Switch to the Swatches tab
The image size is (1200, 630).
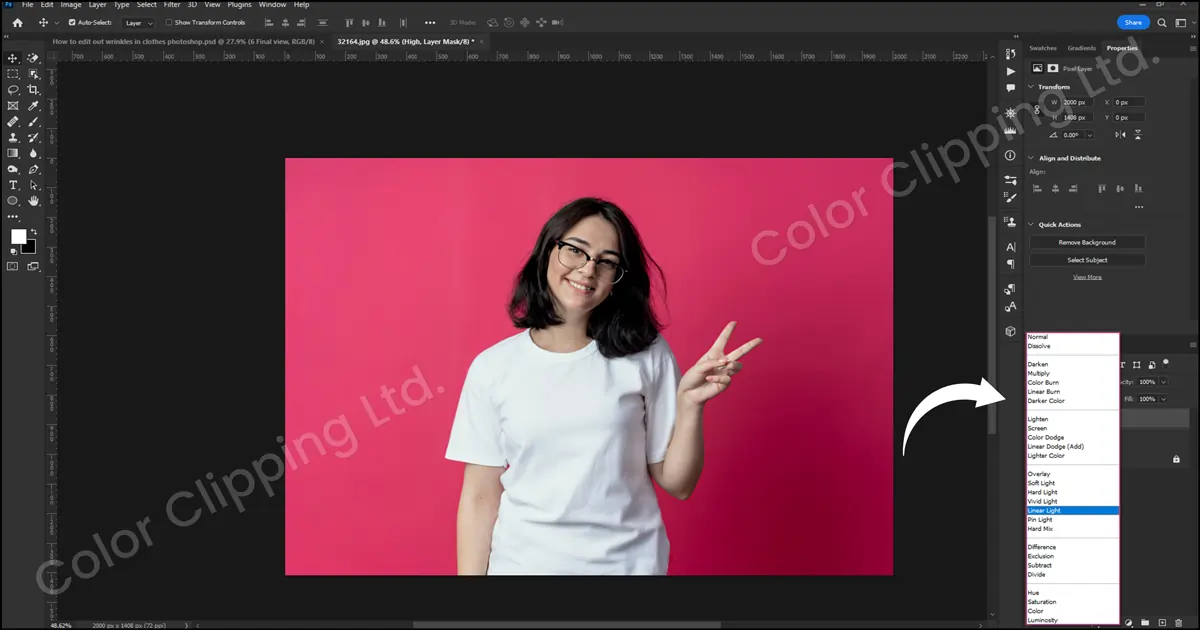pos(1043,48)
